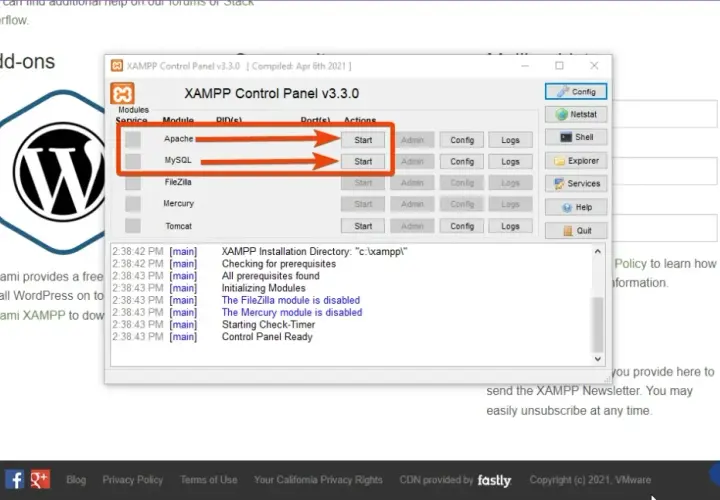The width and height of the screenshot is (720, 500).
Task: Start the Apache module
Action: (x=363, y=140)
